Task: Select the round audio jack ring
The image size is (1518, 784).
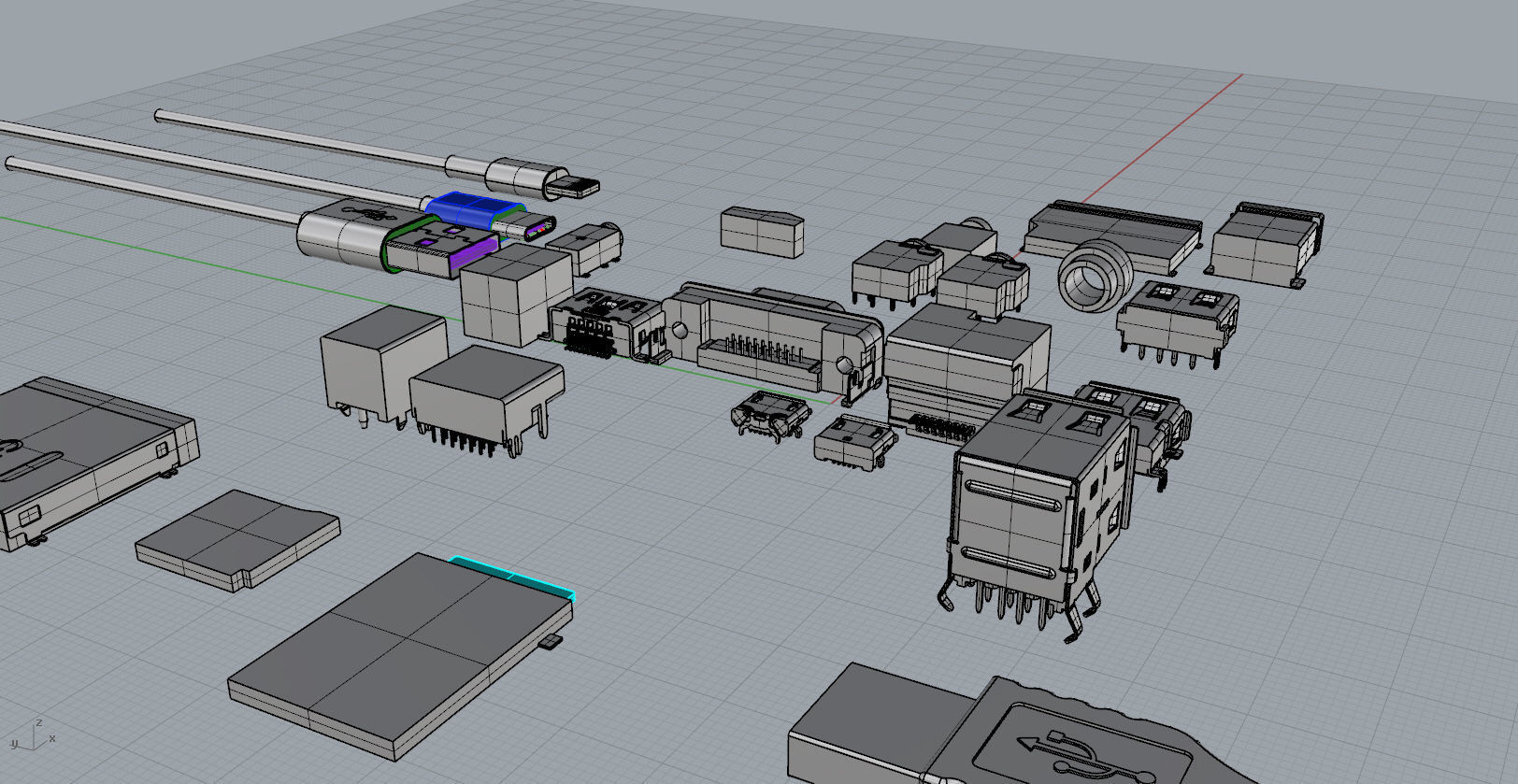Action: point(1088,275)
